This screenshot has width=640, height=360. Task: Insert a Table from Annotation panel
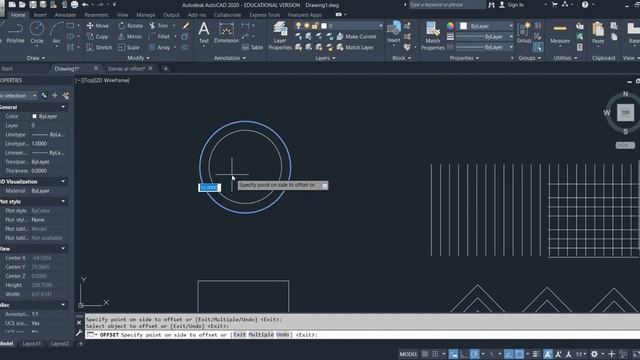[x=252, y=47]
